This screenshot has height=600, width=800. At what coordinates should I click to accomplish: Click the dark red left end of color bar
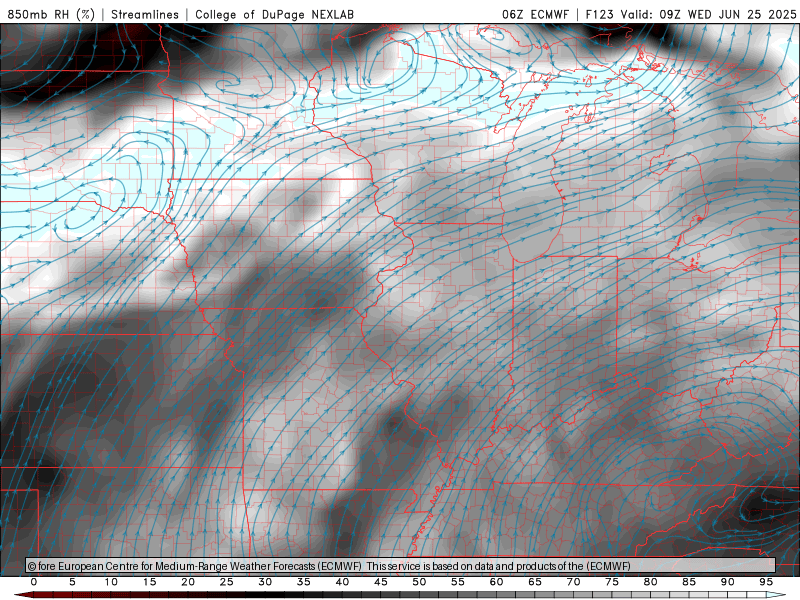click(23, 595)
